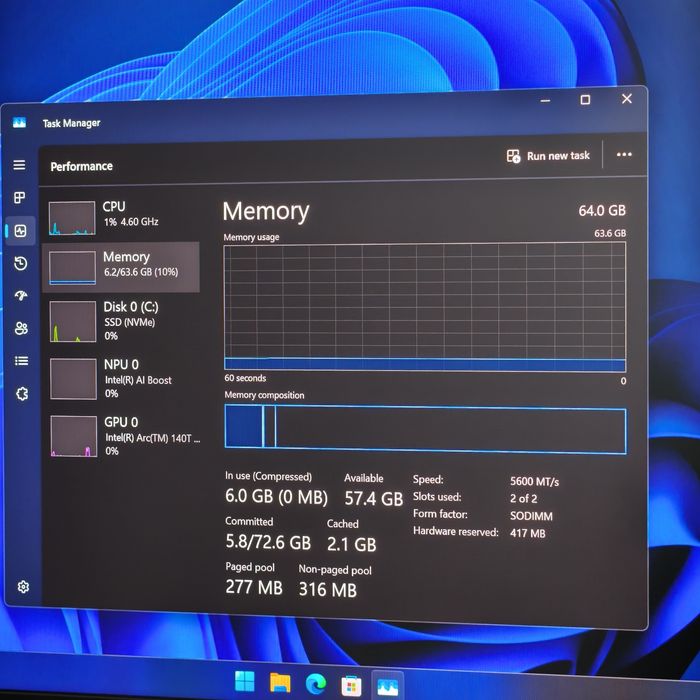The image size is (700, 700).
Task: Click the Hardware reserved value 417 MB
Action: click(x=528, y=533)
